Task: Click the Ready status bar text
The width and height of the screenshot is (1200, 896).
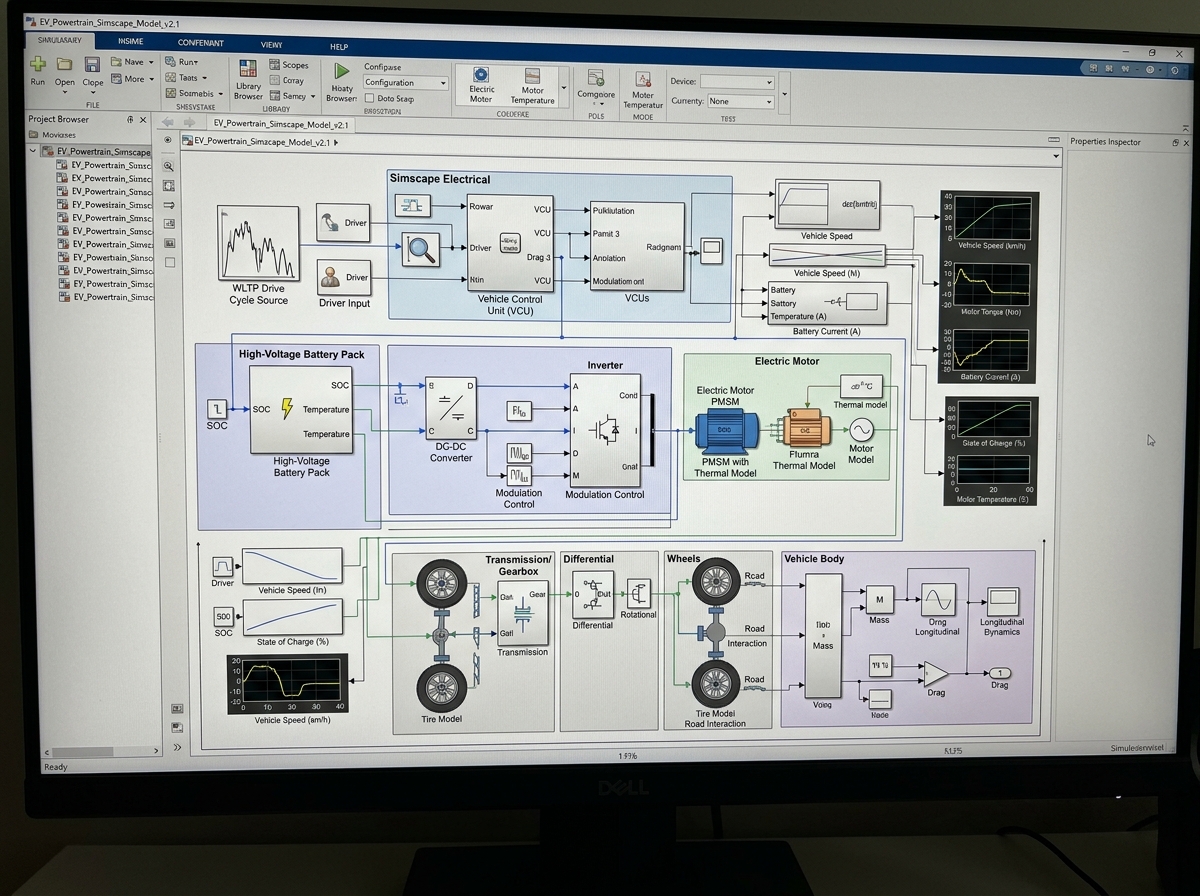Action: (x=56, y=767)
